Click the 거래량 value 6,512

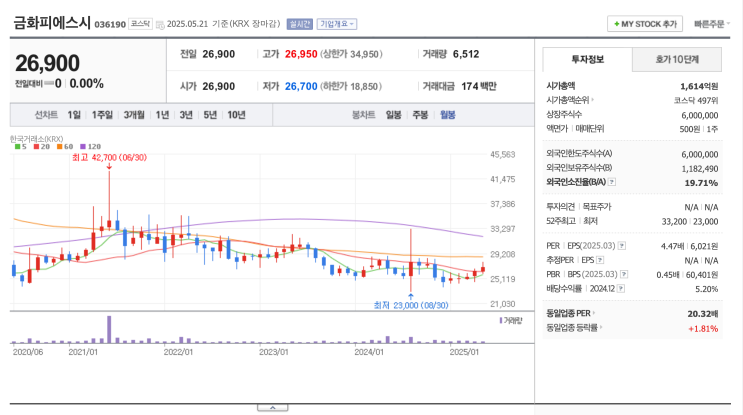coord(466,54)
